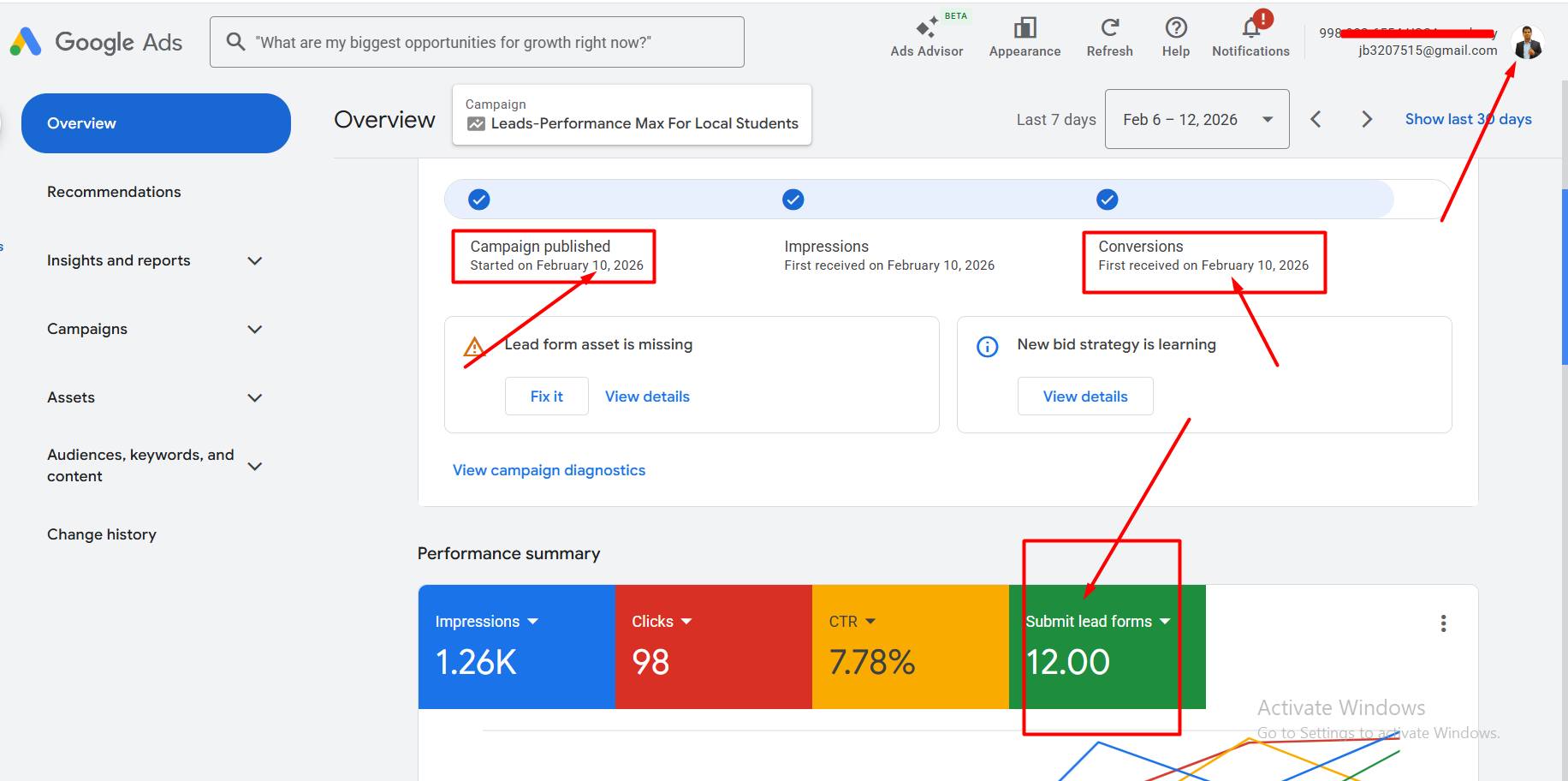The width and height of the screenshot is (1568, 781).
Task: Click the 'Last 7 days' label
Action: click(1056, 120)
